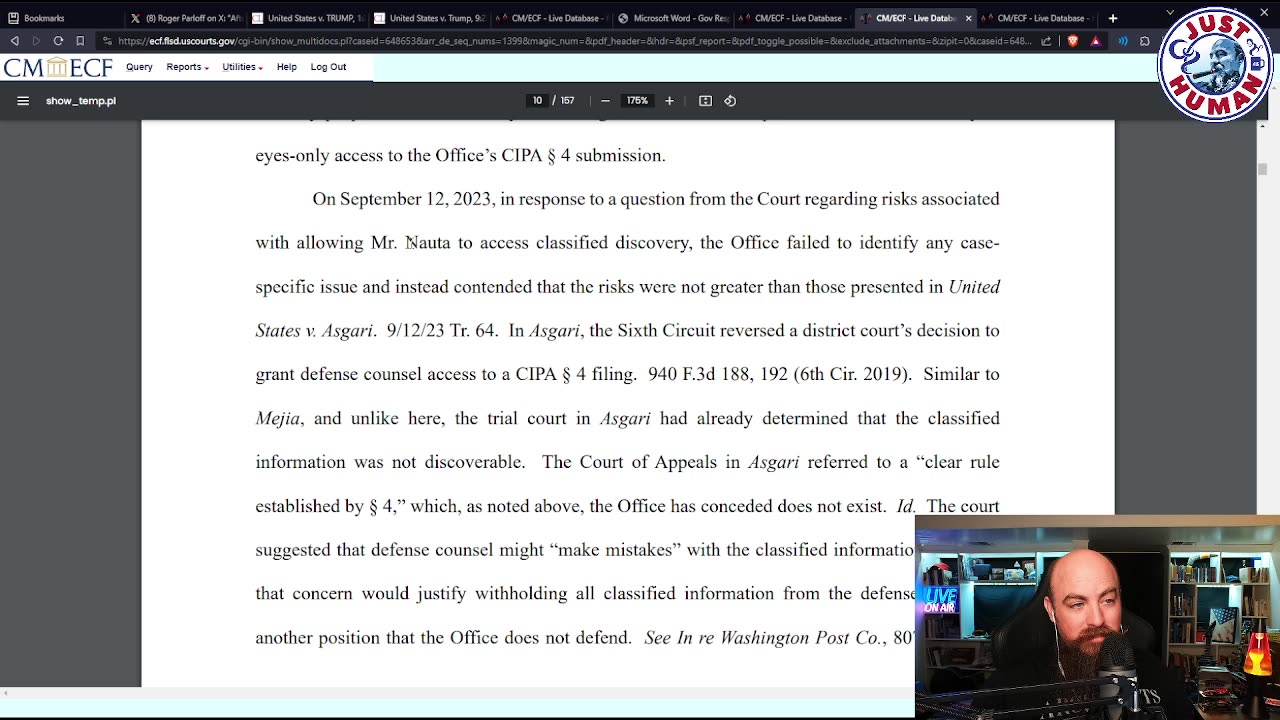The width and height of the screenshot is (1280, 720).
Task: Click the share page icon
Action: click(1046, 41)
